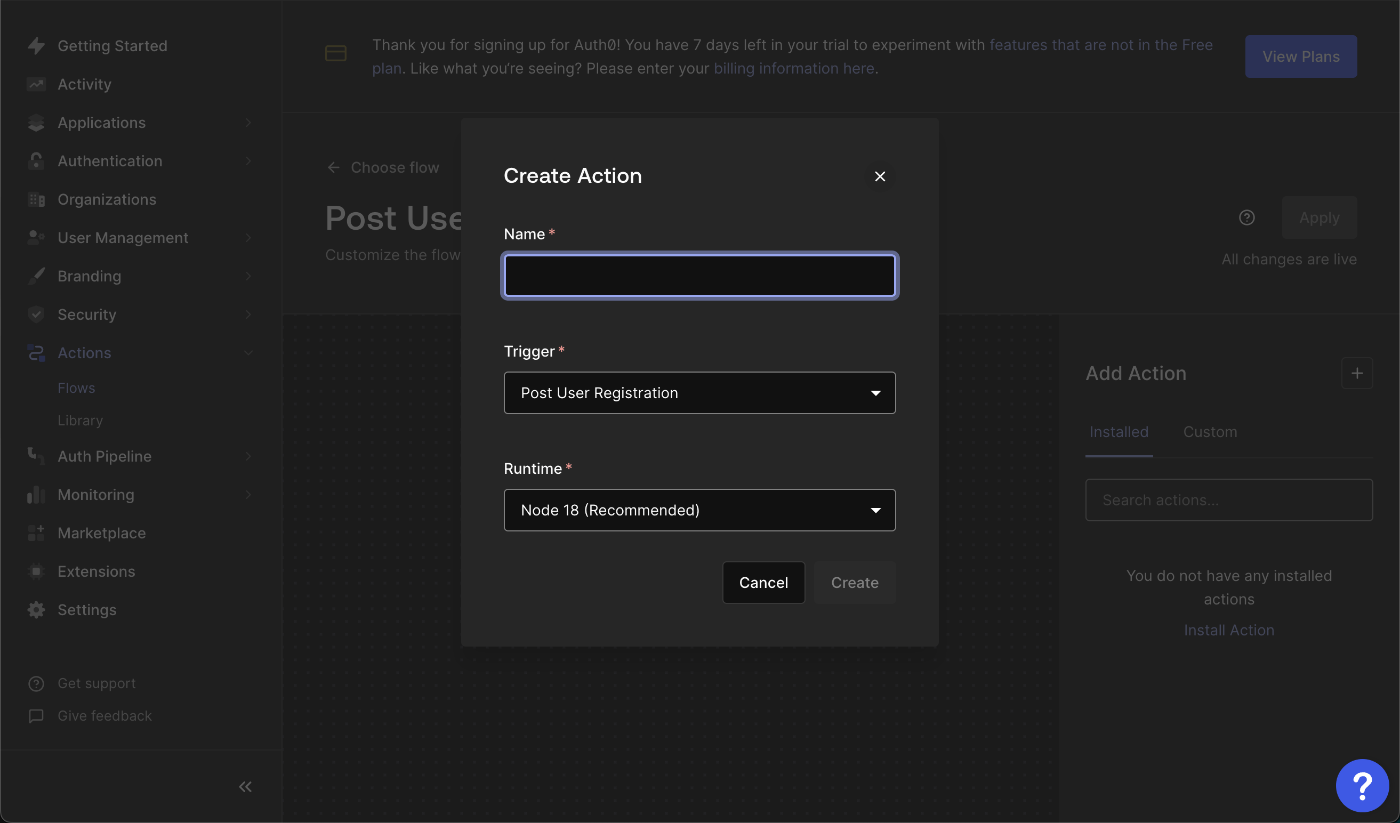Image resolution: width=1400 pixels, height=823 pixels.
Task: Click the Marketplace grid icon
Action: 36,533
